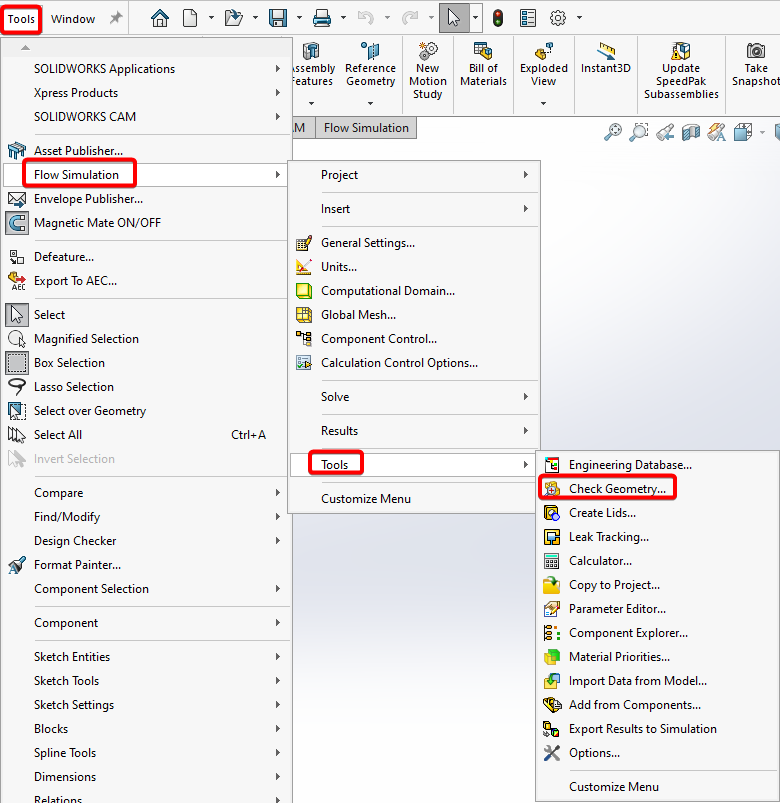Open Computational Domain settings
The height and width of the screenshot is (803, 780).
412,291
